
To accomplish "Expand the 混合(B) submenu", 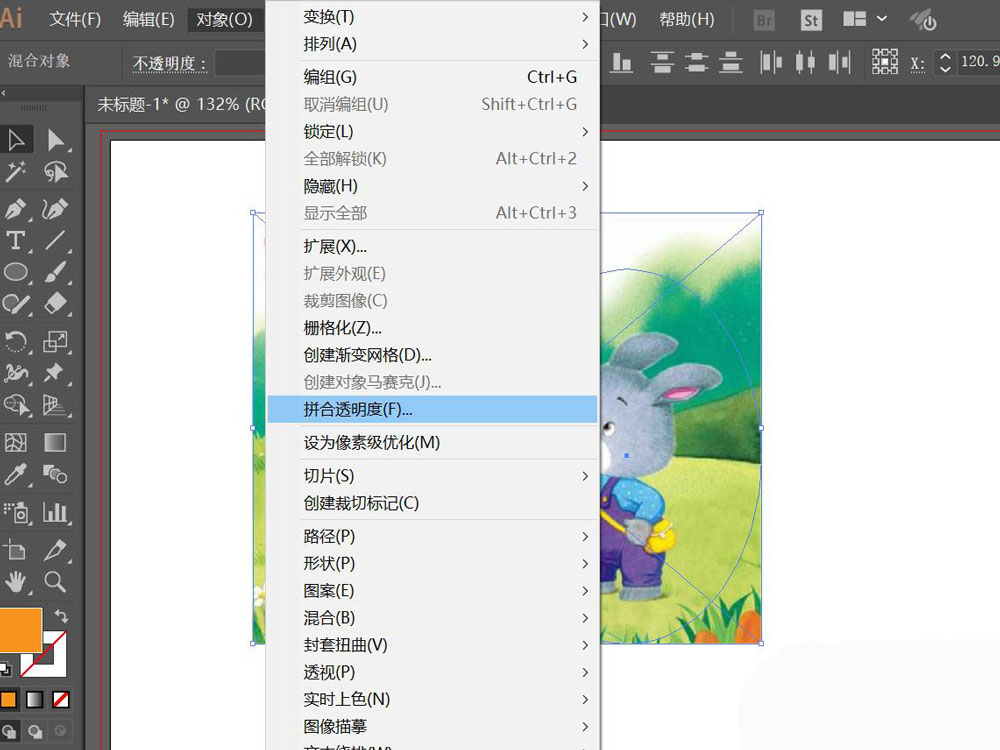I will coord(432,618).
